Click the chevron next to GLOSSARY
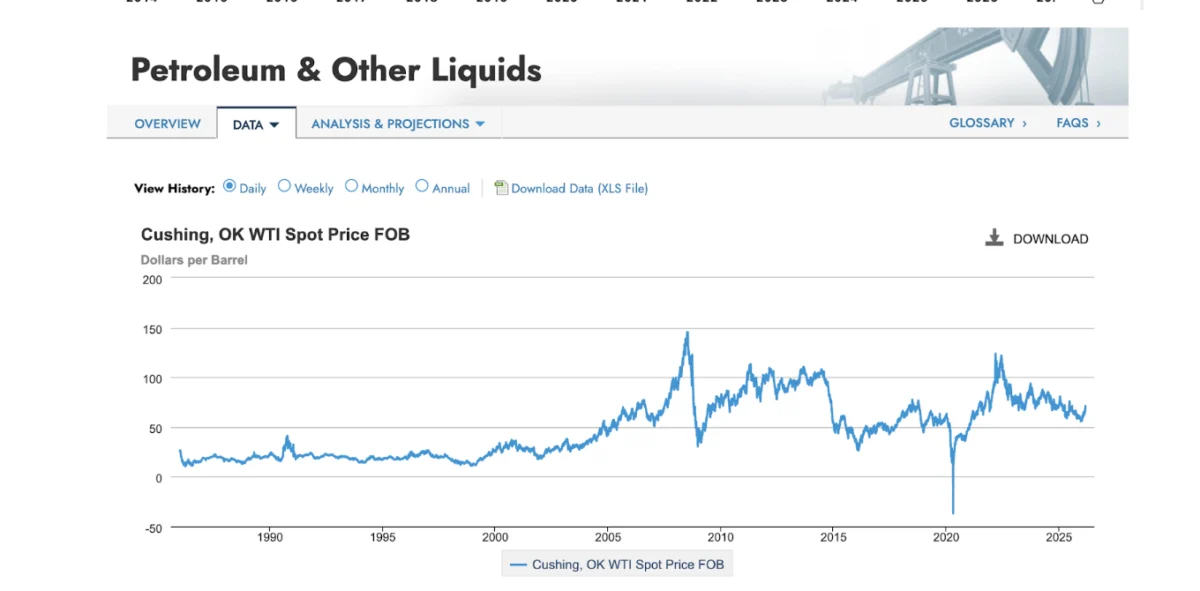Viewport: 1200px width, 591px height. pos(1022,123)
